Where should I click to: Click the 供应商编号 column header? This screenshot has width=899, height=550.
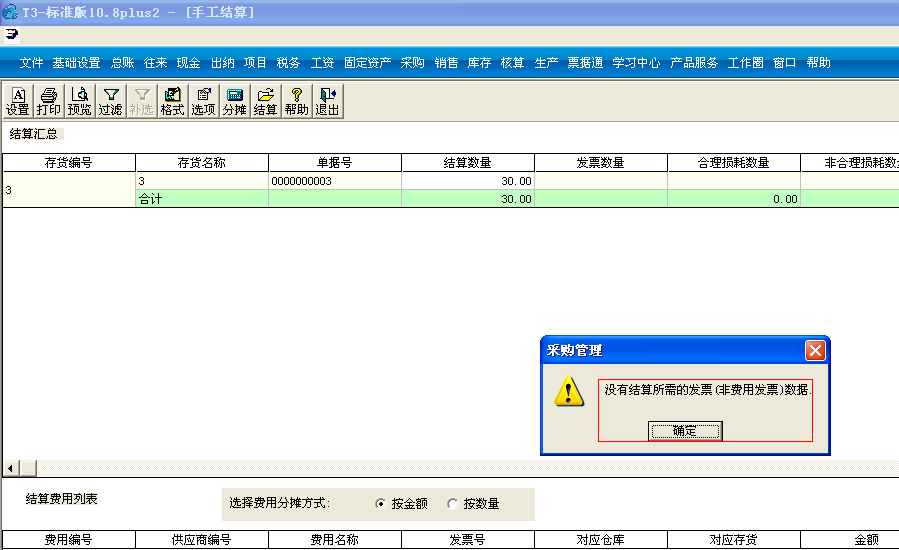point(202,540)
